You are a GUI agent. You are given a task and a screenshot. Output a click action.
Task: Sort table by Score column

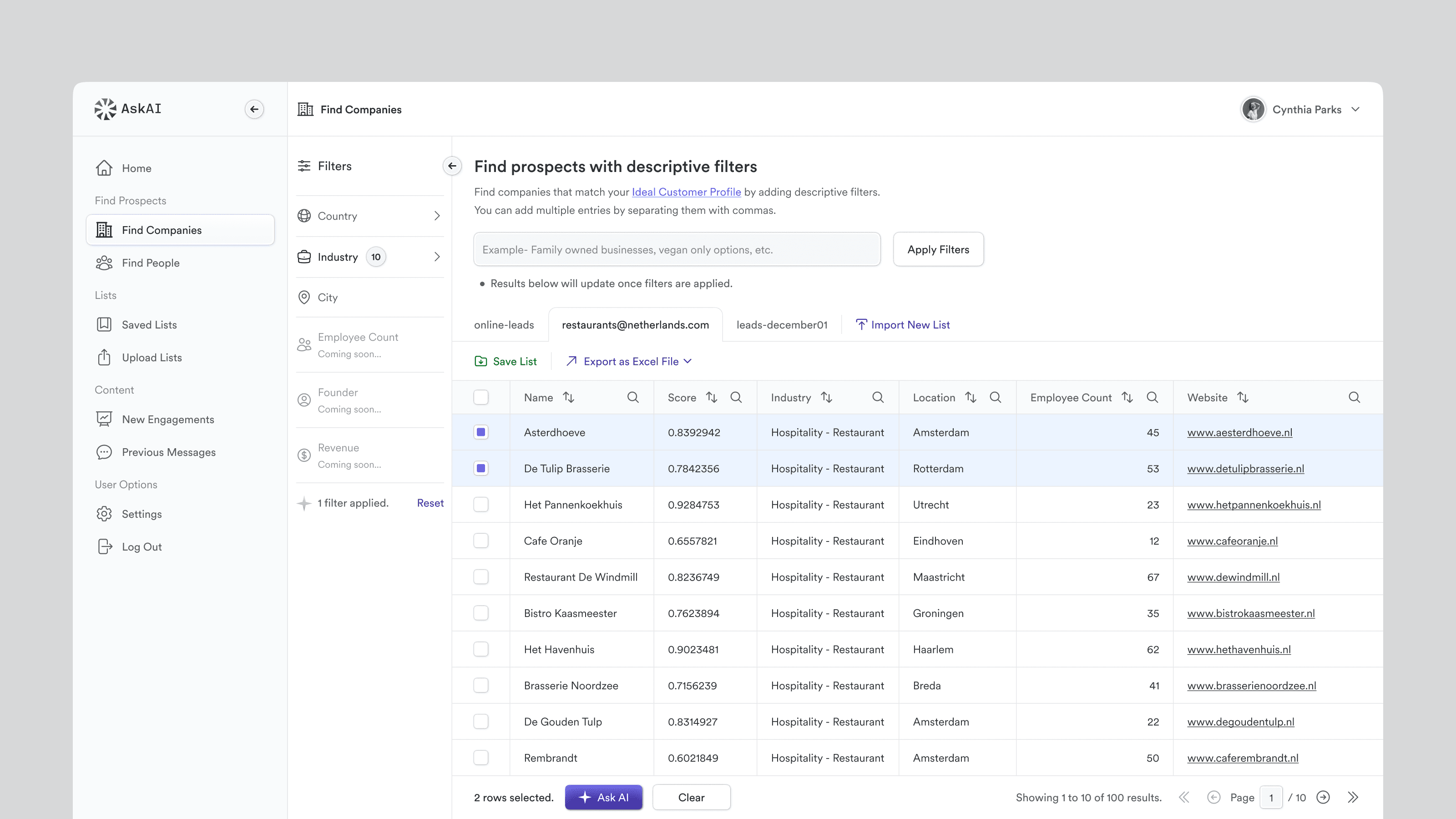coord(712,397)
